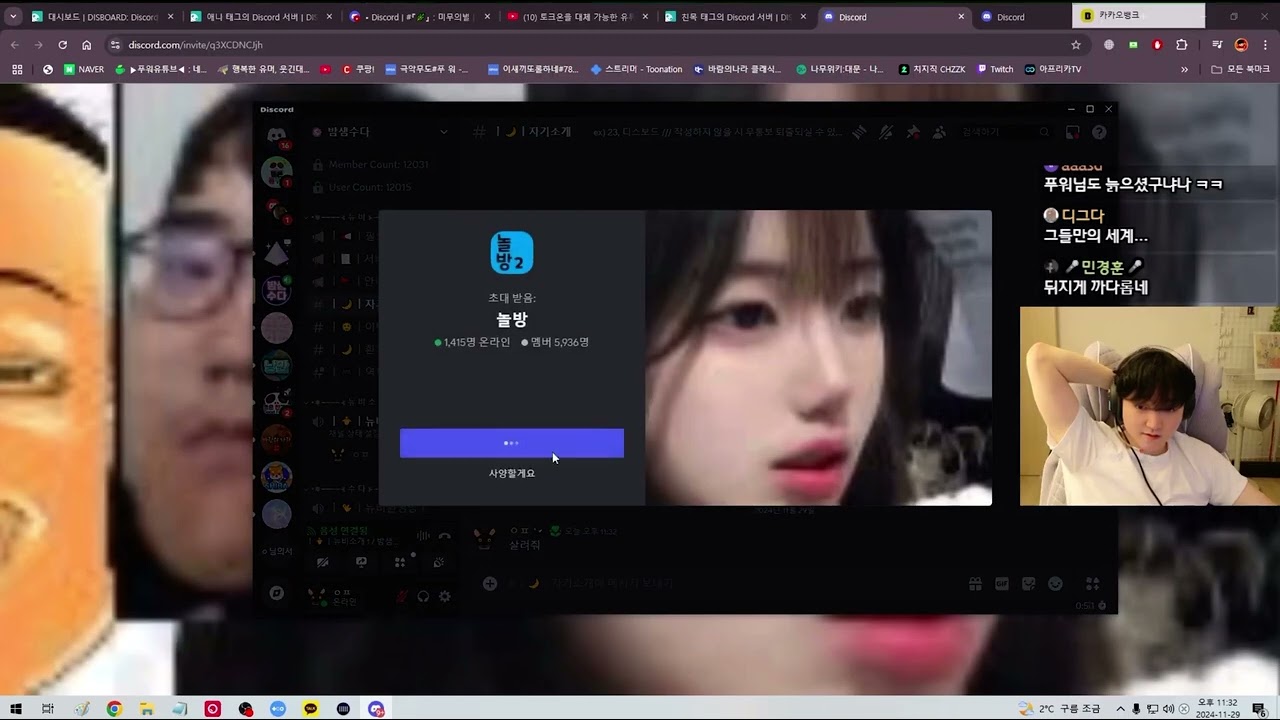Open File Explorer from taskbar

(147, 709)
